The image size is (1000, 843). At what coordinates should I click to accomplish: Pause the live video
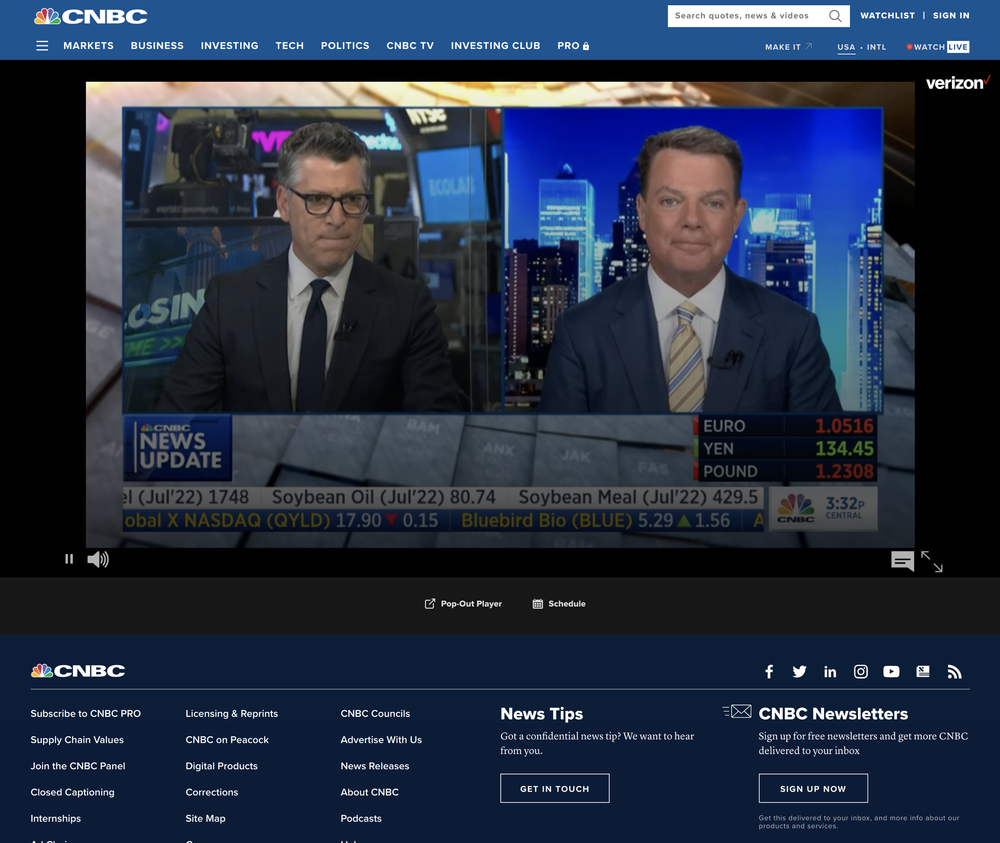coord(69,559)
